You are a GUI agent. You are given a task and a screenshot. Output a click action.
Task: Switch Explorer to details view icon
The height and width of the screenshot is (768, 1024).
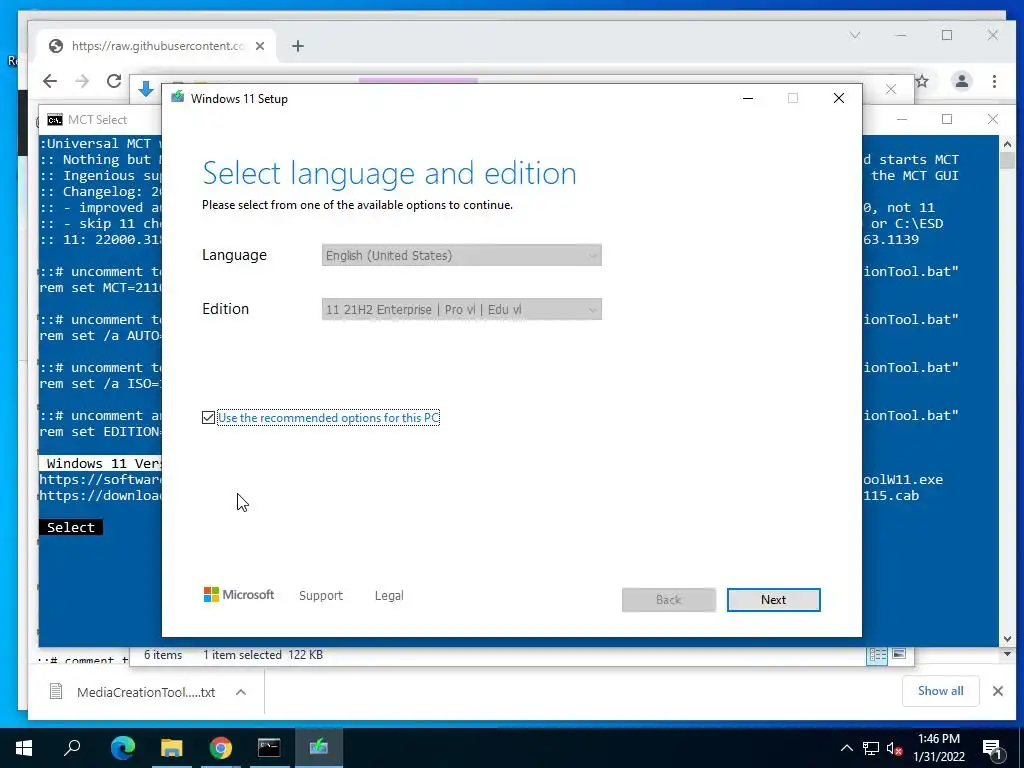(877, 654)
